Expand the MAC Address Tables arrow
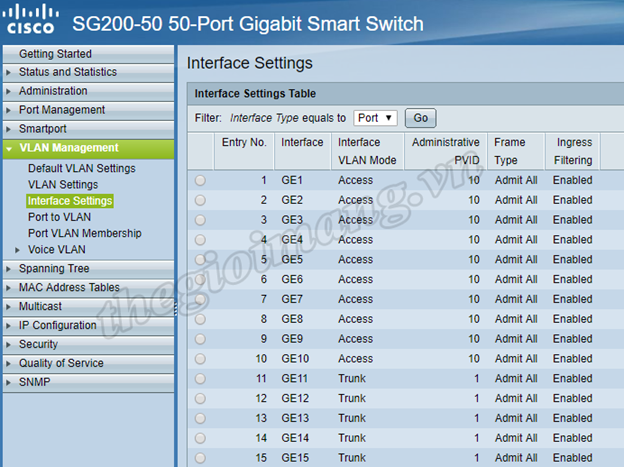The image size is (624, 467). pyautogui.click(x=8, y=288)
